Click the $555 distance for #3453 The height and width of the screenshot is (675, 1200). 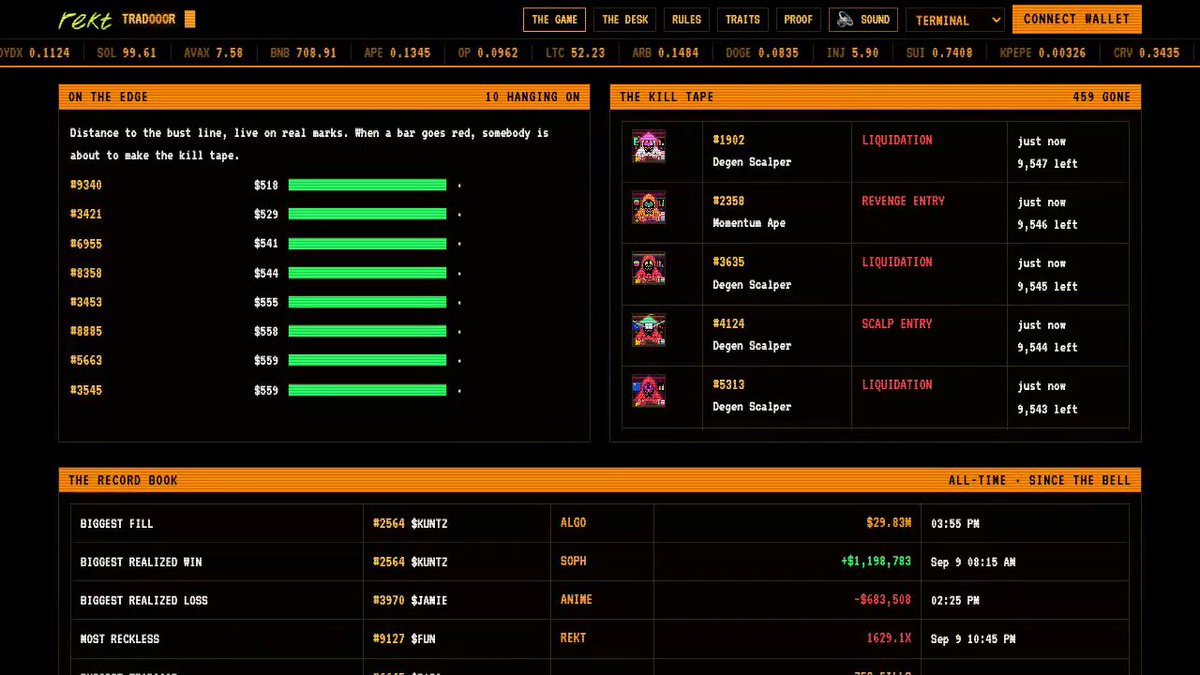266,302
